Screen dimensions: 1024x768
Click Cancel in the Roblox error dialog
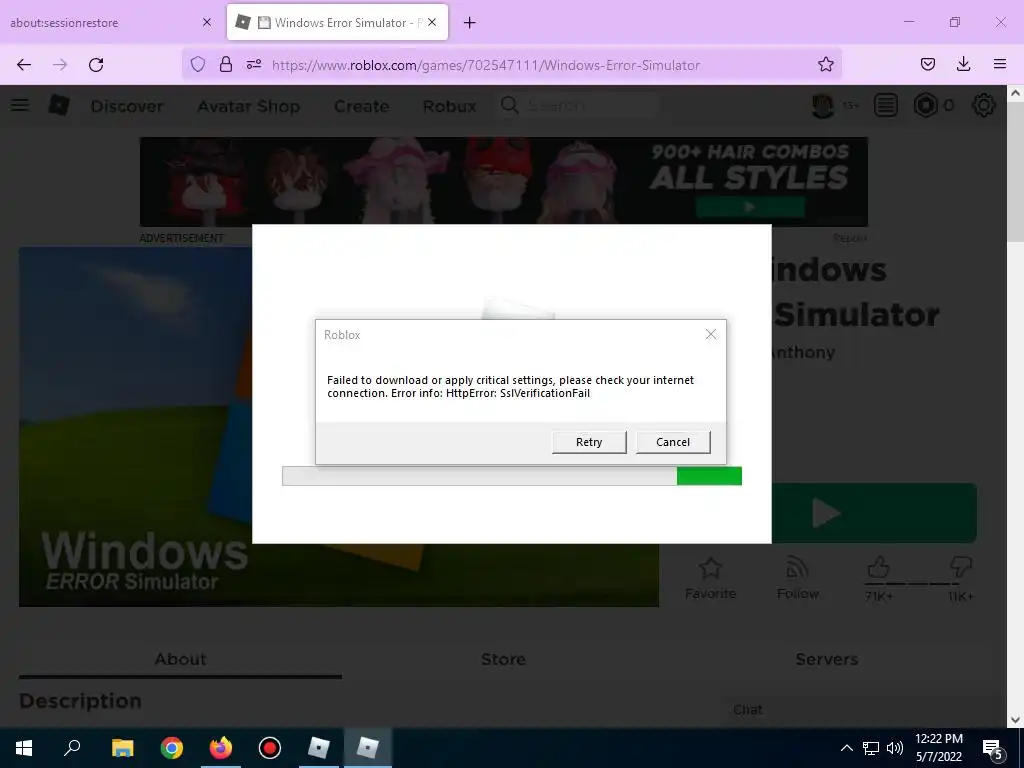(673, 442)
